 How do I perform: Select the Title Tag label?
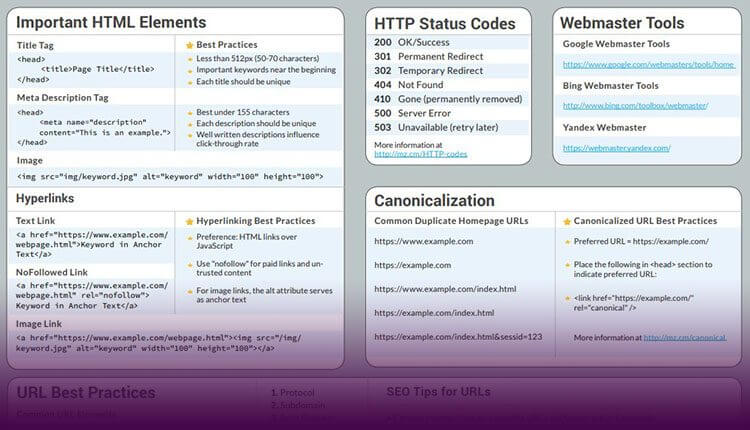click(x=35, y=45)
